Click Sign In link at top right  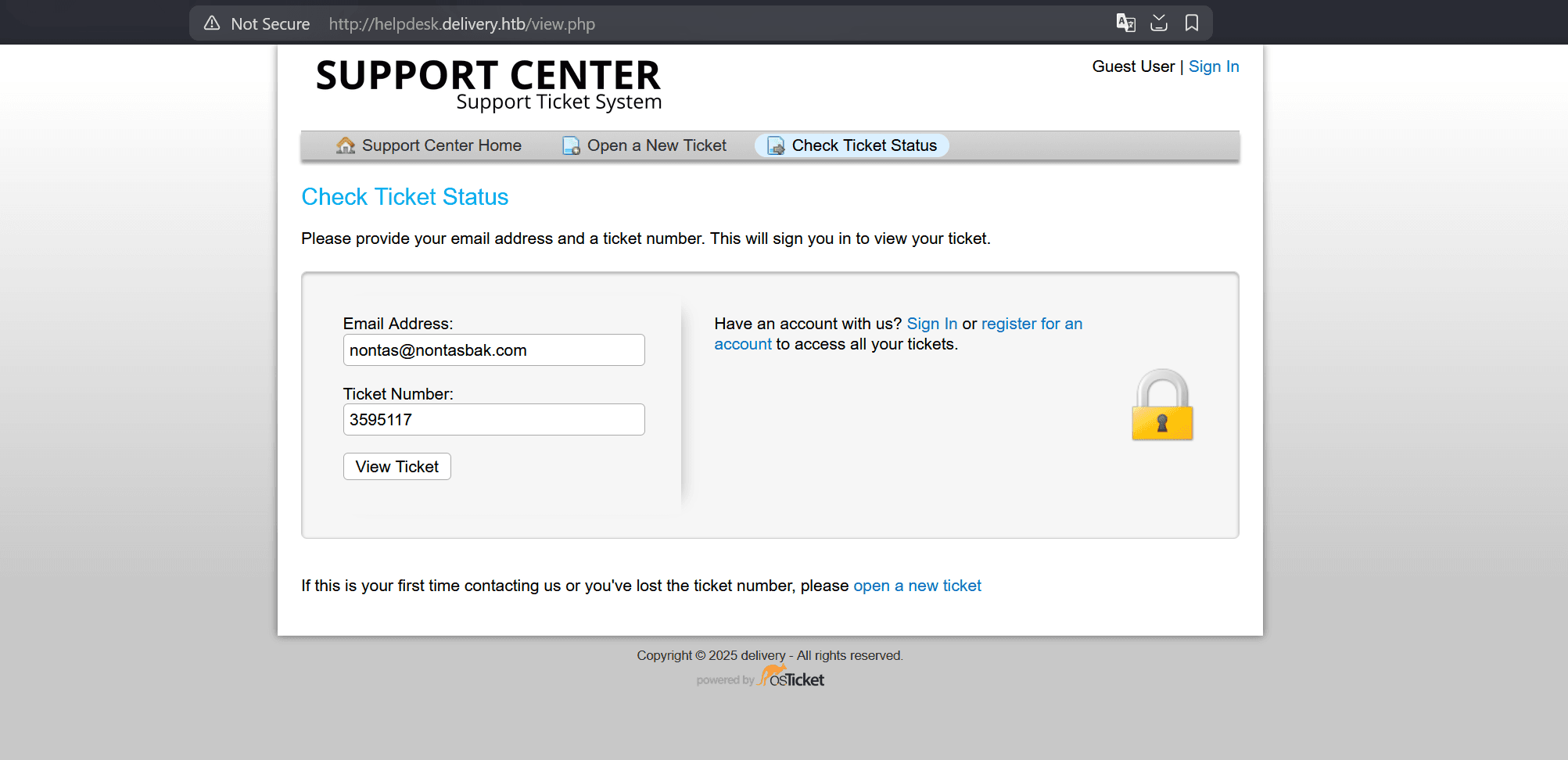(x=1213, y=66)
